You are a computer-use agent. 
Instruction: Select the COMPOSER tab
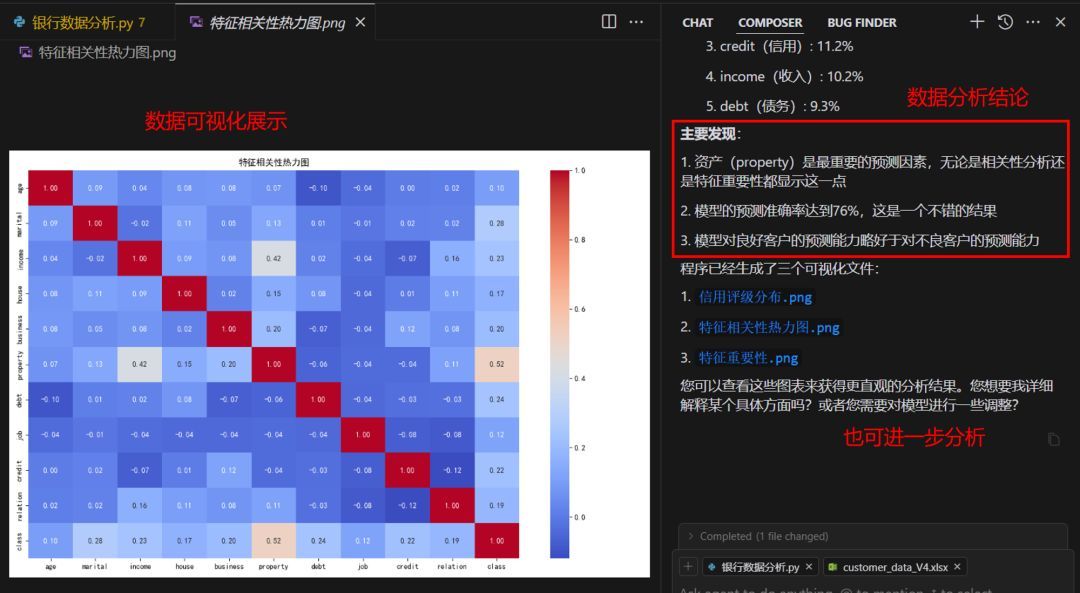tap(770, 22)
